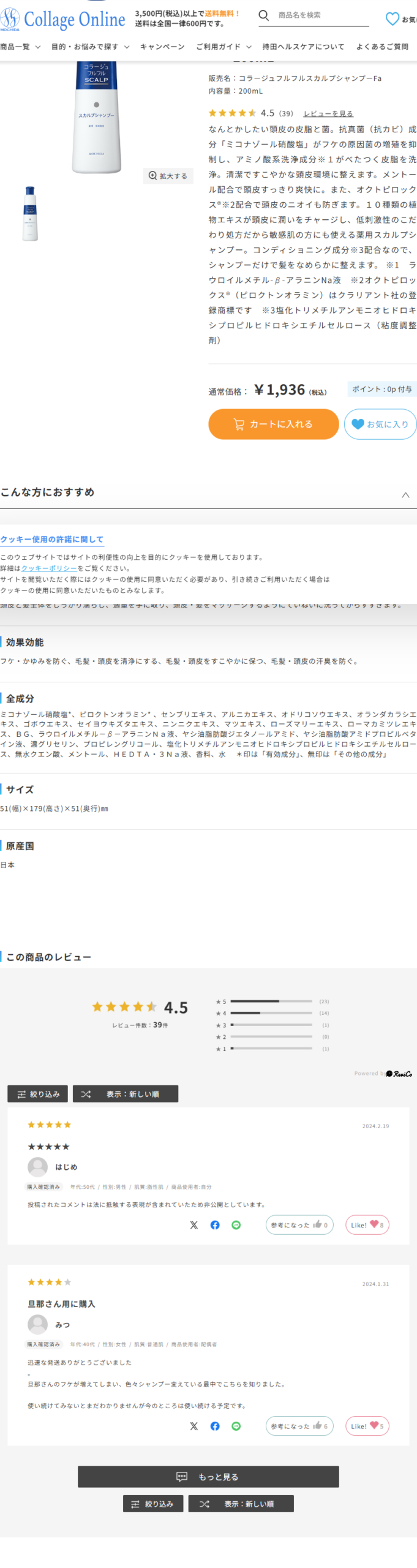417x1568 pixels.
Task: Open 表示:新しい順 sort dropdown above reviews
Action: 126,1094
